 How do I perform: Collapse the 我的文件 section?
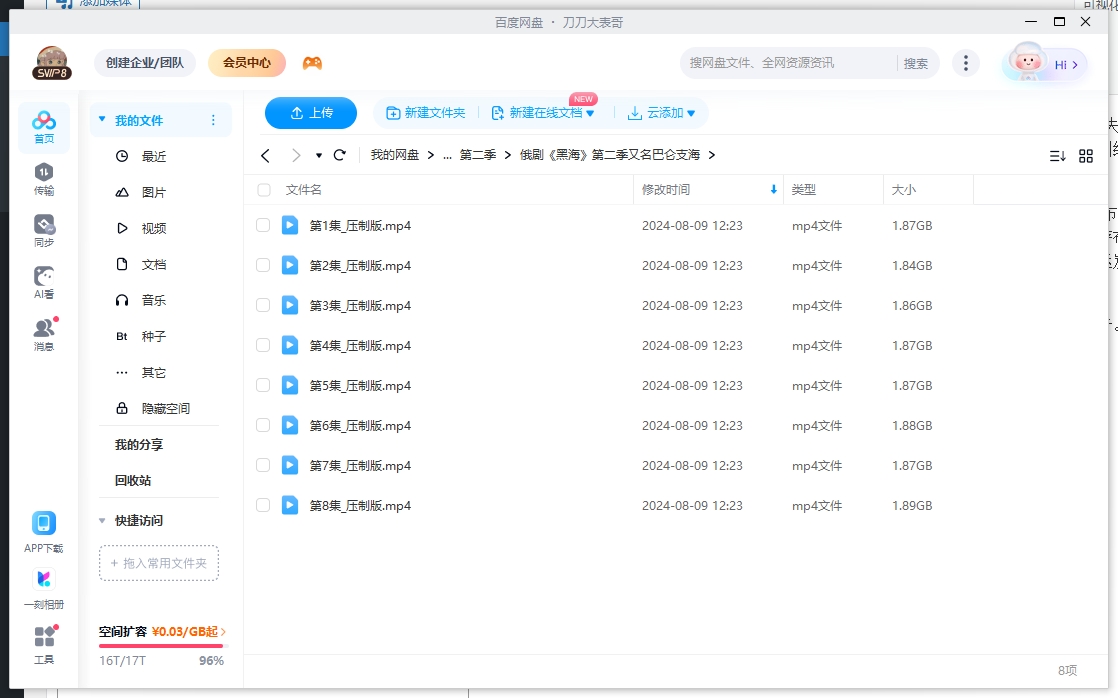(101, 119)
